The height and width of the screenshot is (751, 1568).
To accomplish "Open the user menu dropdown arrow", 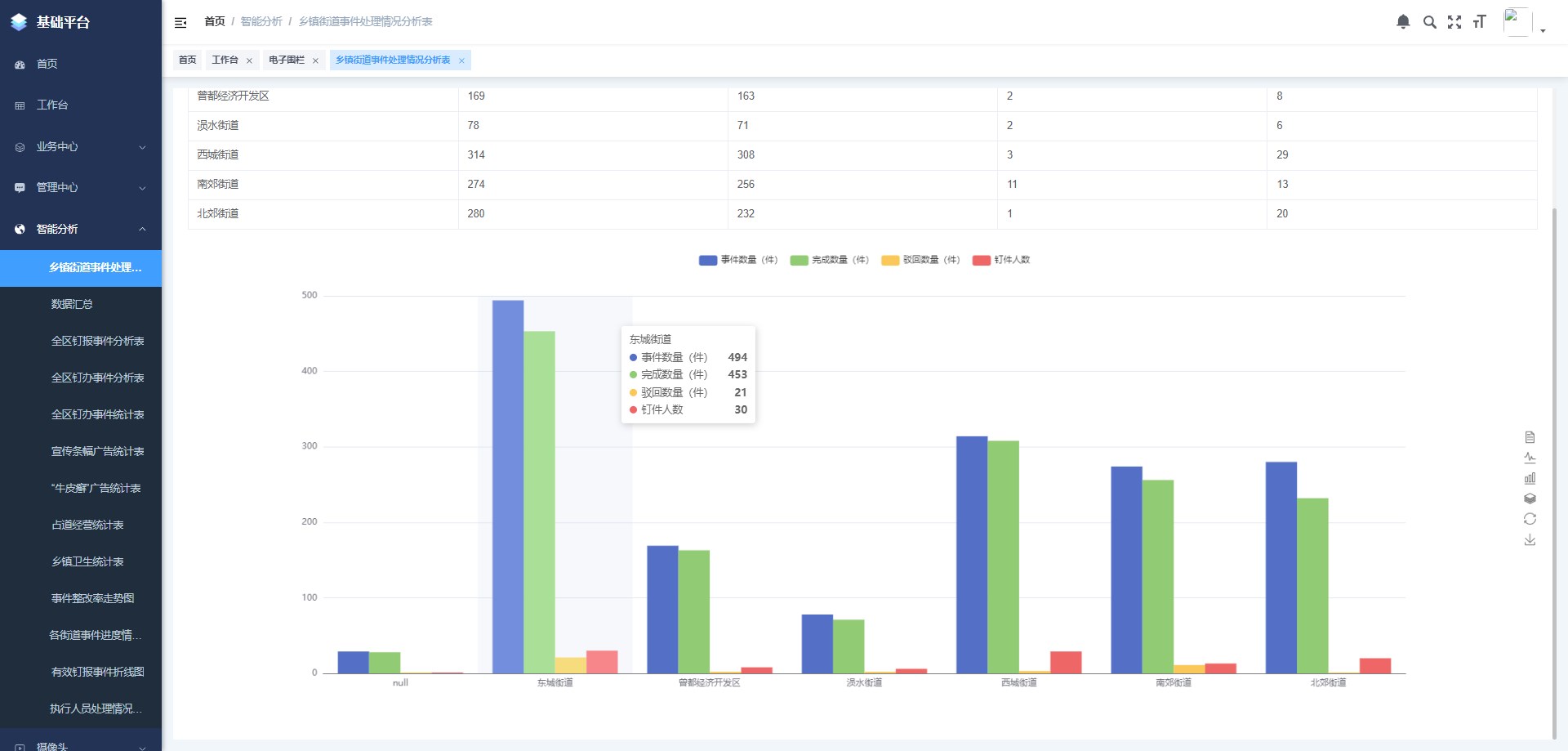I will 1543,30.
